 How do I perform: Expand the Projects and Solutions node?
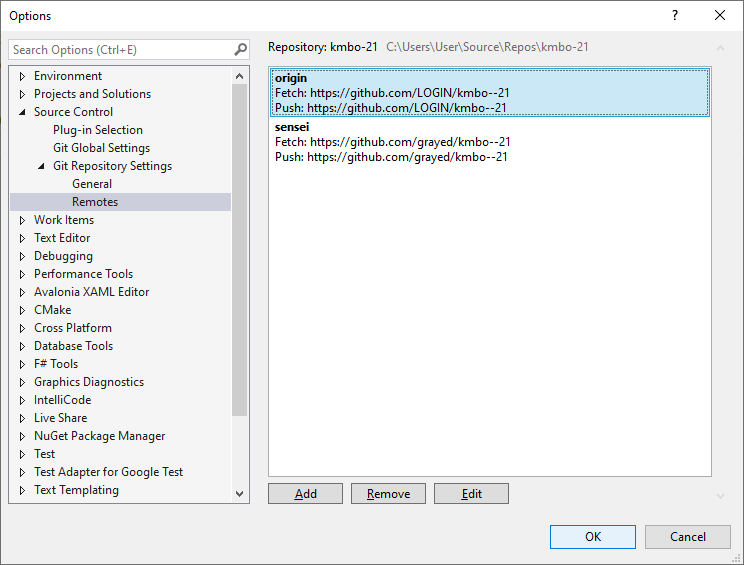point(22,94)
